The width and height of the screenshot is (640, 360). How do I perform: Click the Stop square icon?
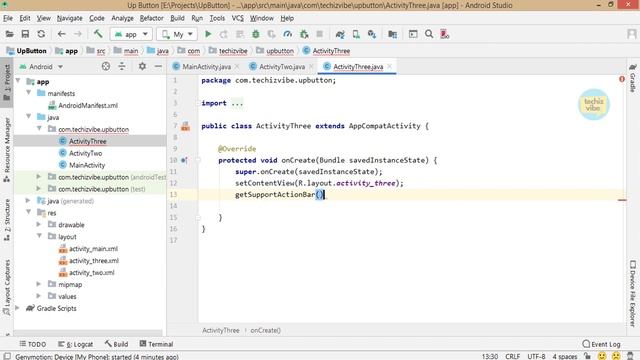coord(320,34)
